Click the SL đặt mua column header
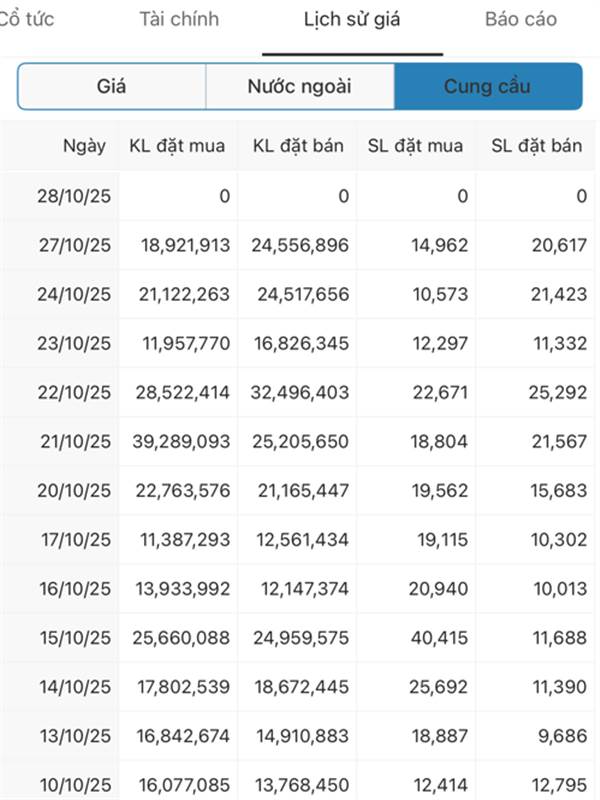Image resolution: width=600 pixels, height=800 pixels. pos(416,146)
